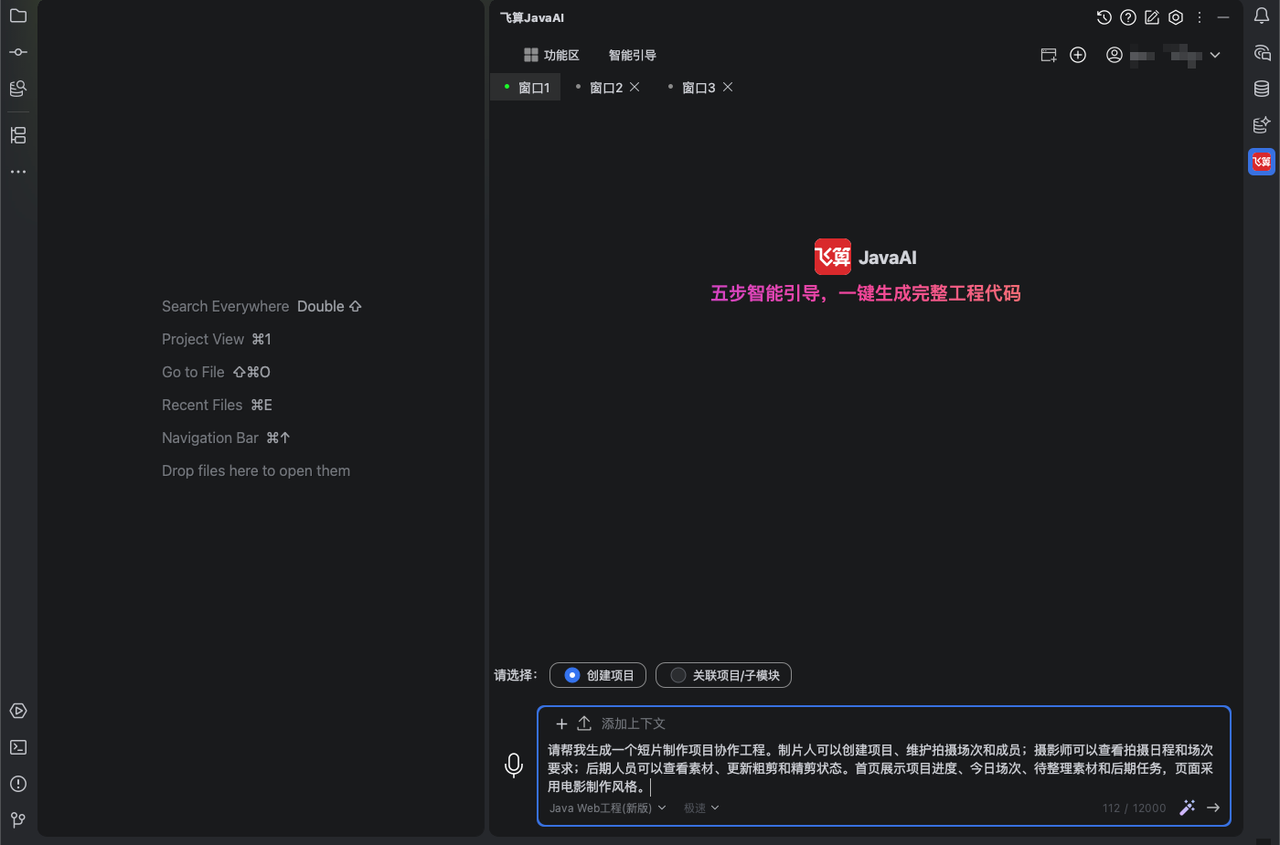Click the 'Recent Files' hint text
This screenshot has height=845, width=1280.
(x=202, y=405)
